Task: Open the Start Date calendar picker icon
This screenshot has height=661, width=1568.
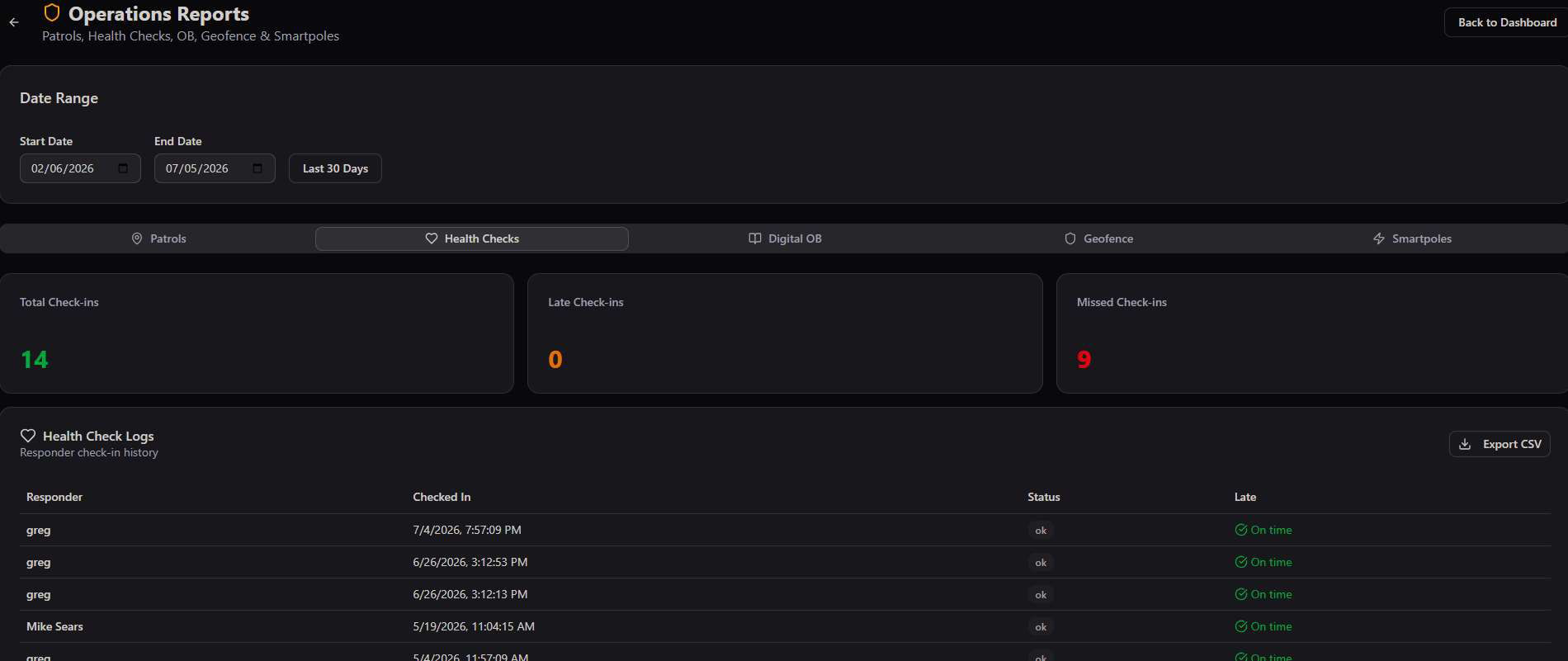Action: [123, 168]
